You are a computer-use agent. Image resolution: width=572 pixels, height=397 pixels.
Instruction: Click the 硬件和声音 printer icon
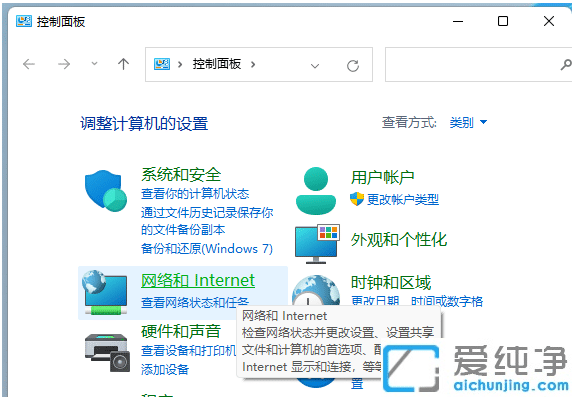[107, 353]
